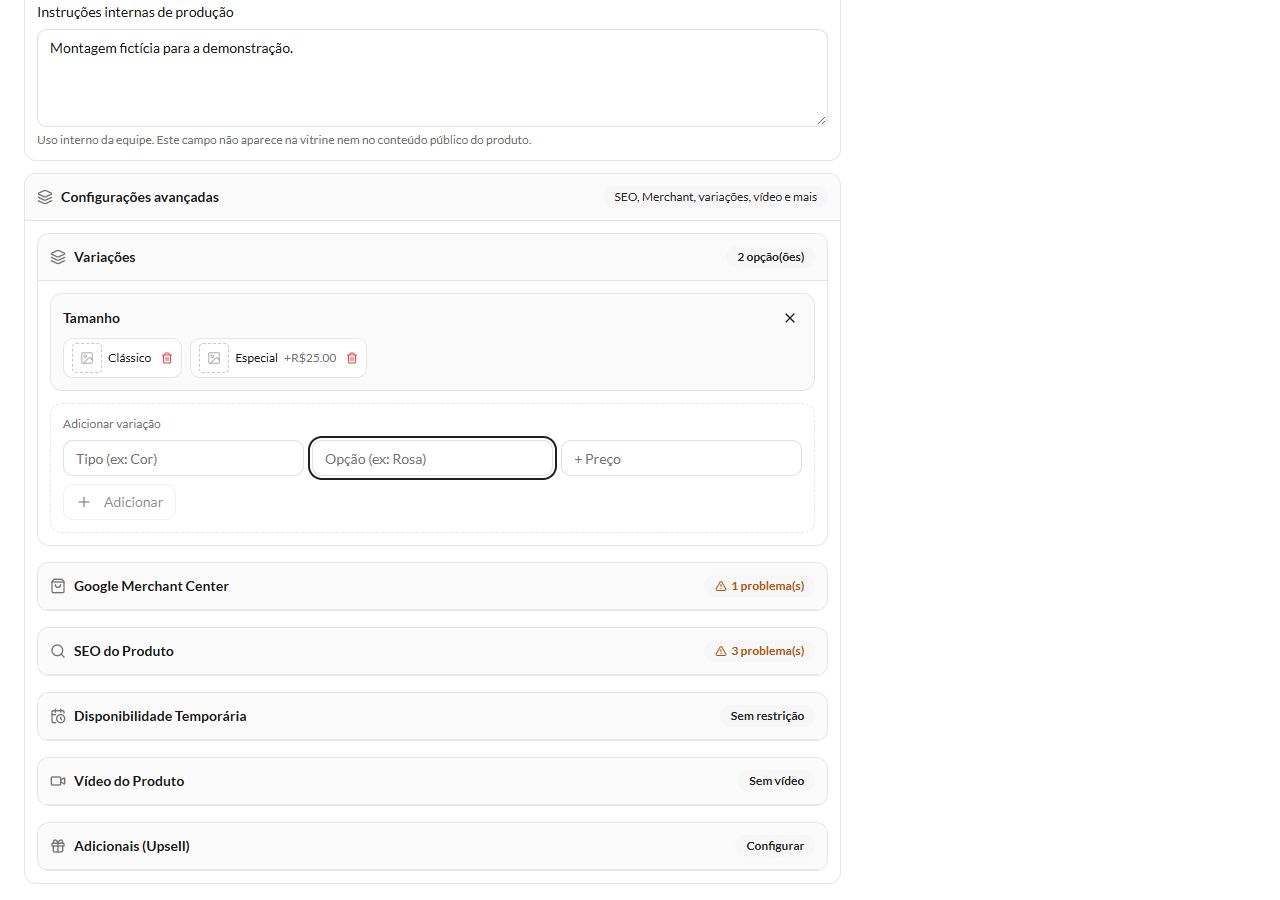The height and width of the screenshot is (900, 1280).
Task: Click the Google Merchant Center warning icon
Action: point(721,586)
